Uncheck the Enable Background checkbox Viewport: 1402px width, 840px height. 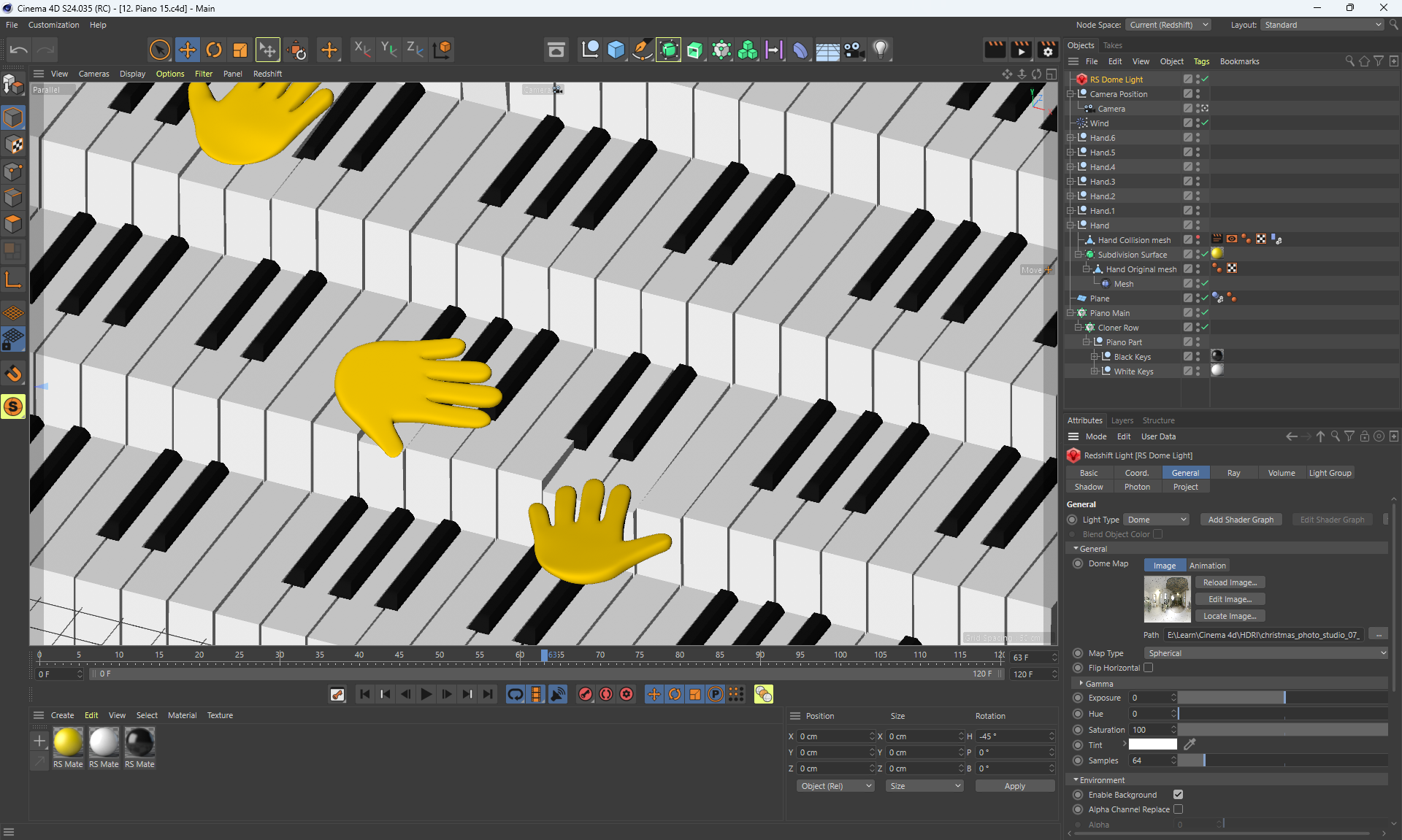[x=1178, y=795]
